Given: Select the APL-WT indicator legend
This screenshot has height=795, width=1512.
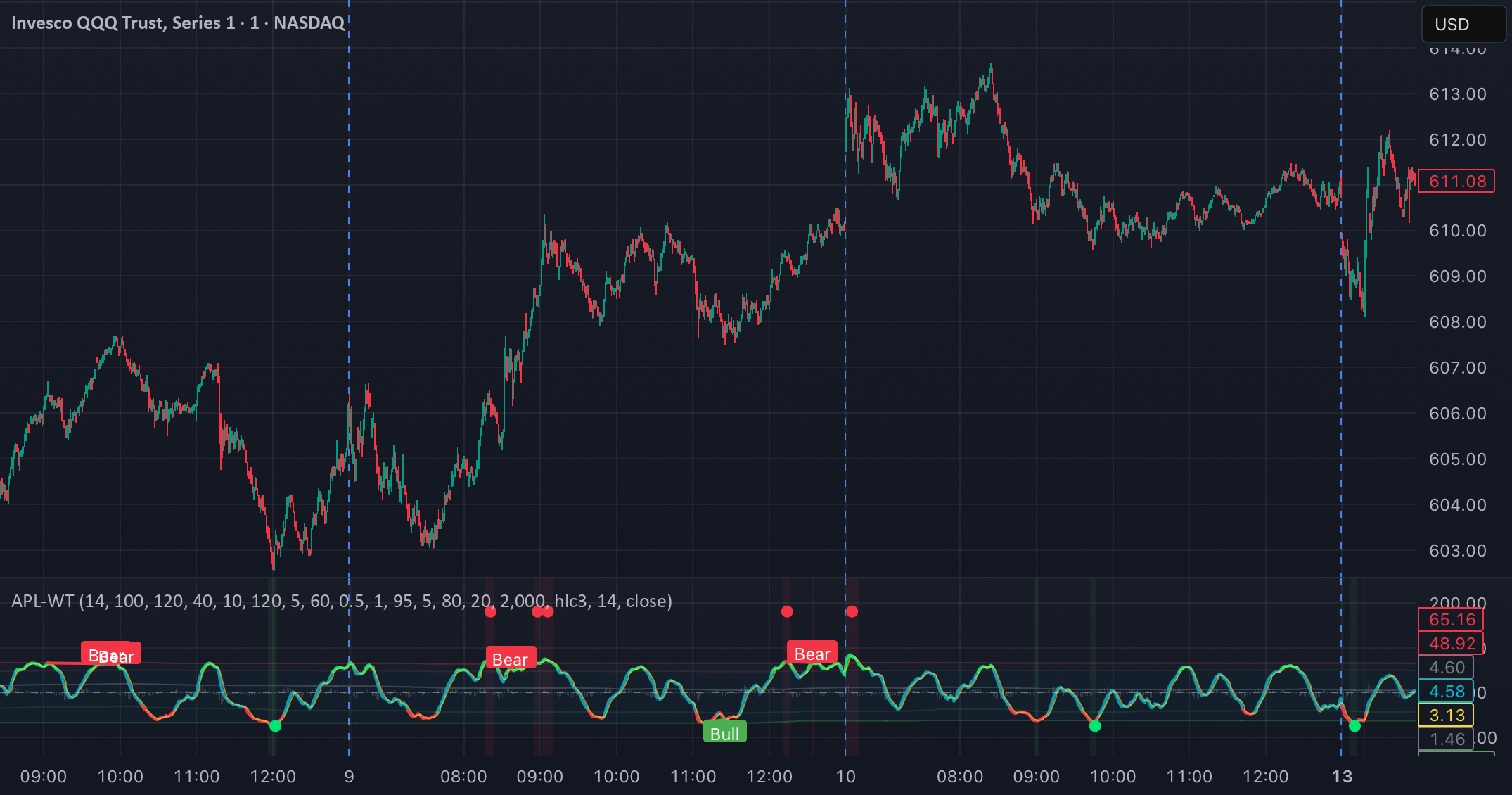Looking at the screenshot, I should click(342, 601).
